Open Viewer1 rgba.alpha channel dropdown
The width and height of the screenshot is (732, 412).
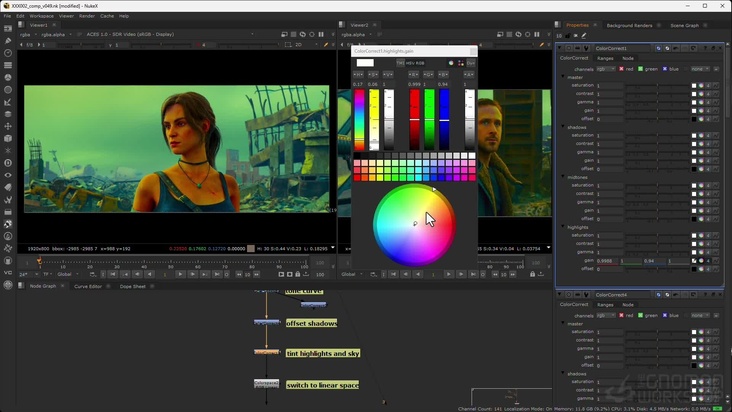56,35
